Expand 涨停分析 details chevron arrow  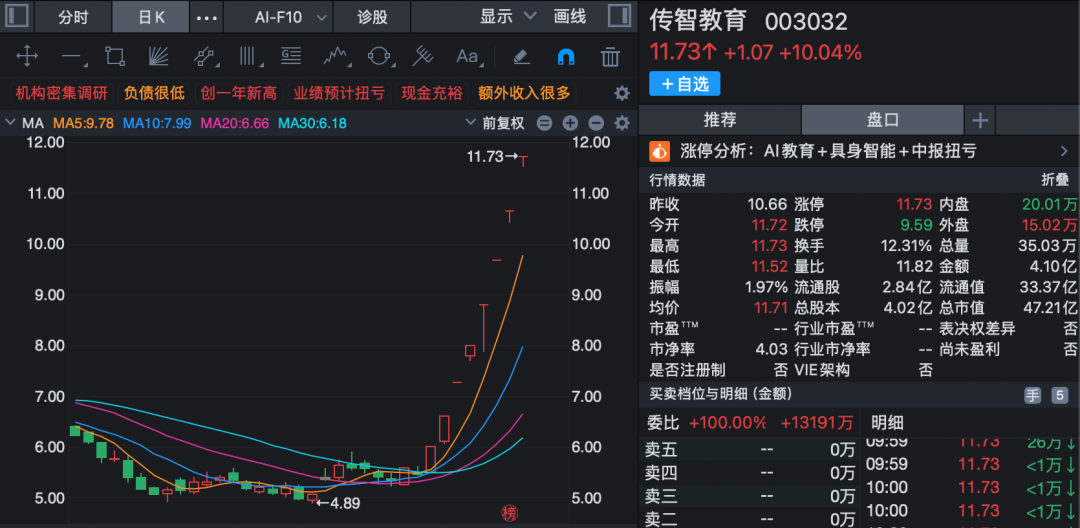[x=1064, y=151]
